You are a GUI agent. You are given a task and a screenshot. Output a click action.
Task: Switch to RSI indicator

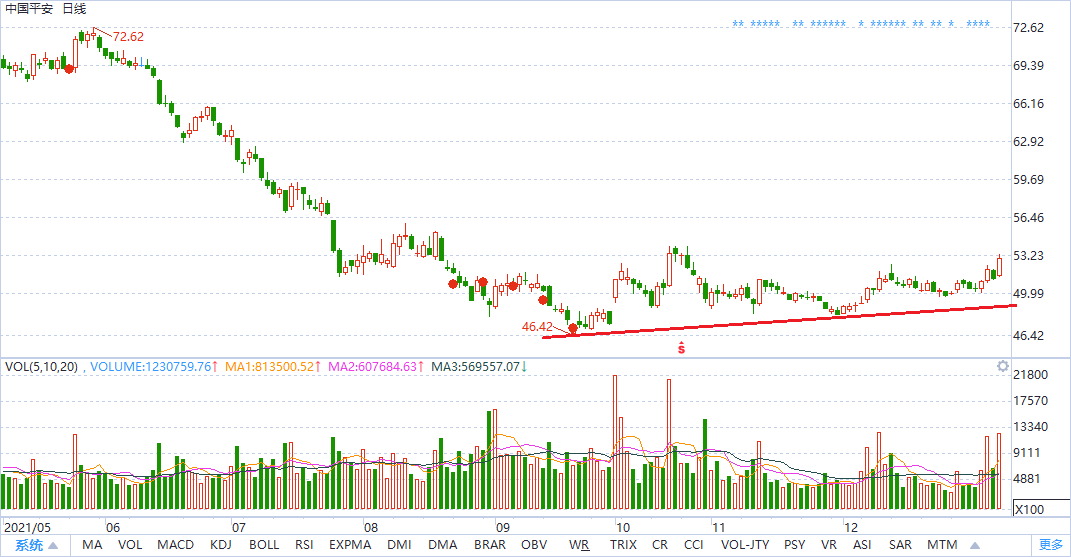305,545
